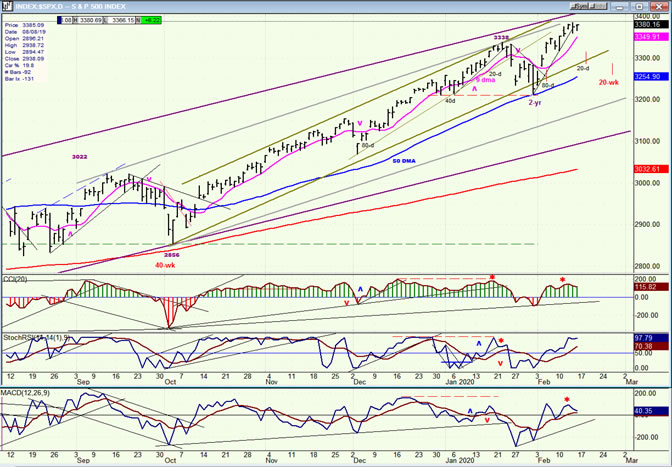The image size is (672, 467).
Task: Click the magenta 3349.91 moving average tag
Action: pyautogui.click(x=650, y=37)
